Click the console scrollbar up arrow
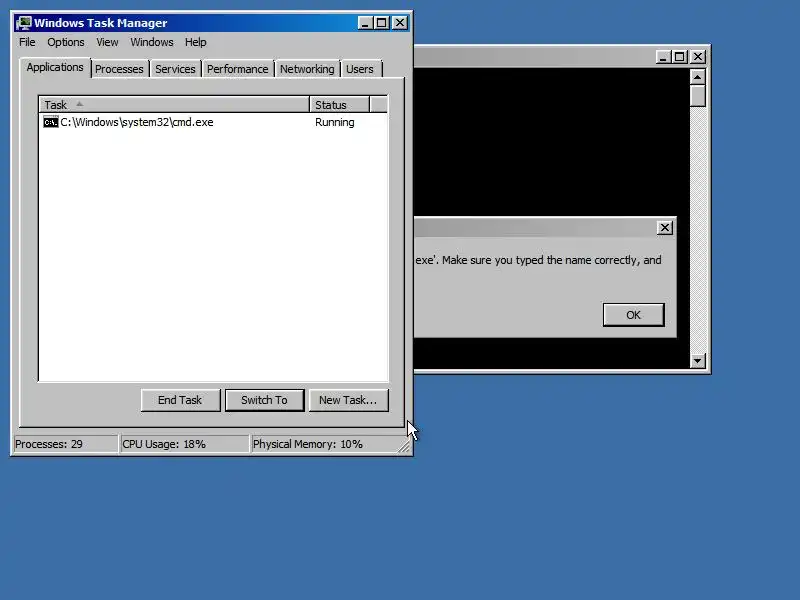The image size is (800, 600). 697,77
